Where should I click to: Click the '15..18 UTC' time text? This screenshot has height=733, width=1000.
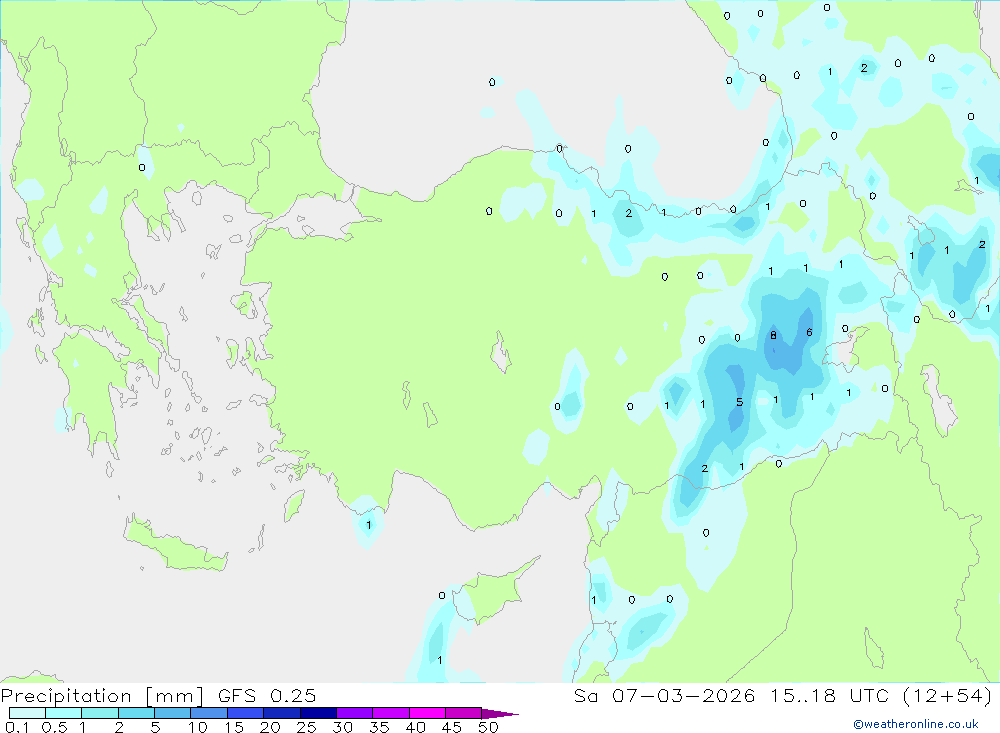[x=828, y=696]
